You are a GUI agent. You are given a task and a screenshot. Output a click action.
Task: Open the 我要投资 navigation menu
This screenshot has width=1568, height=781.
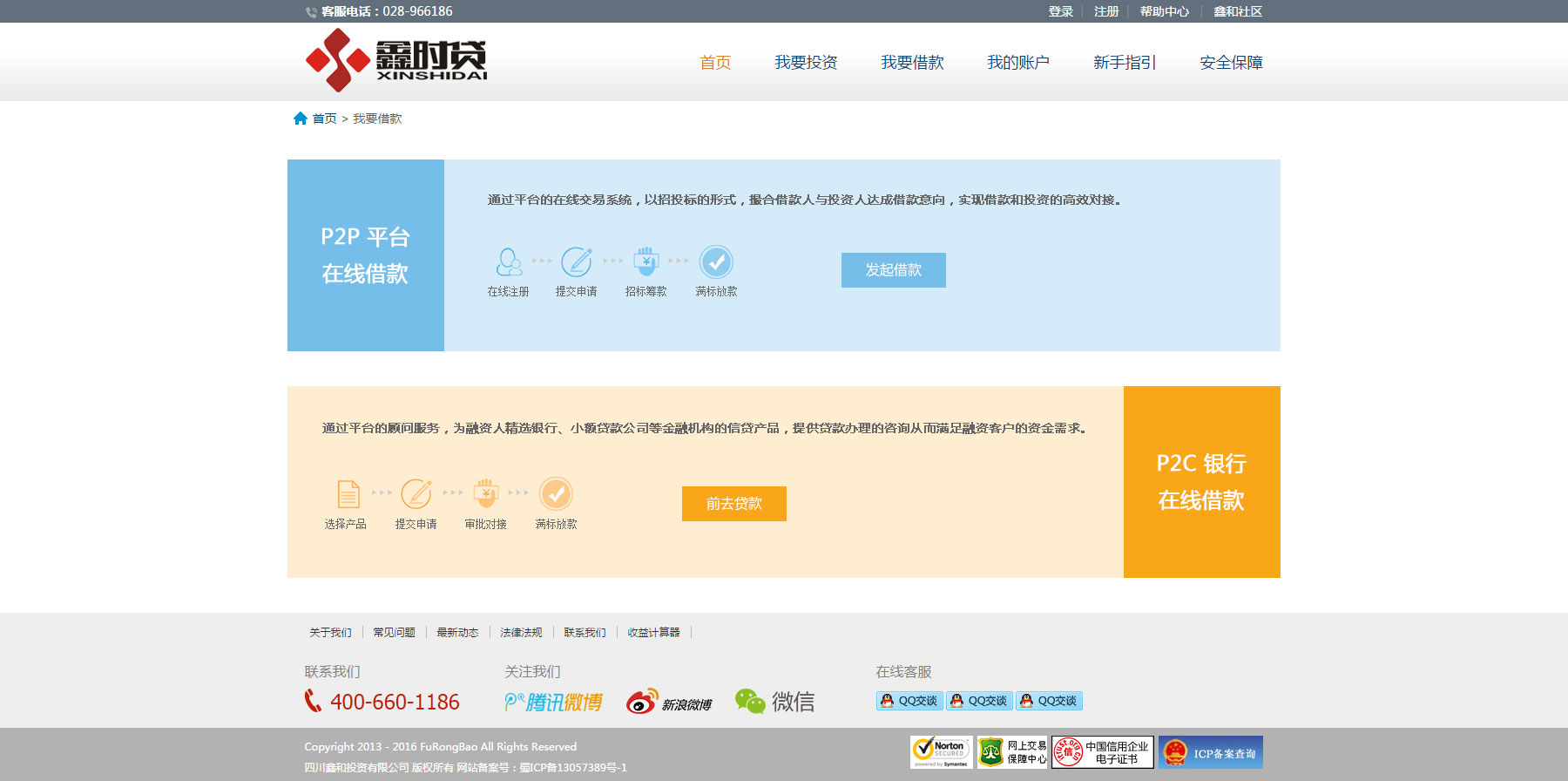click(x=806, y=63)
